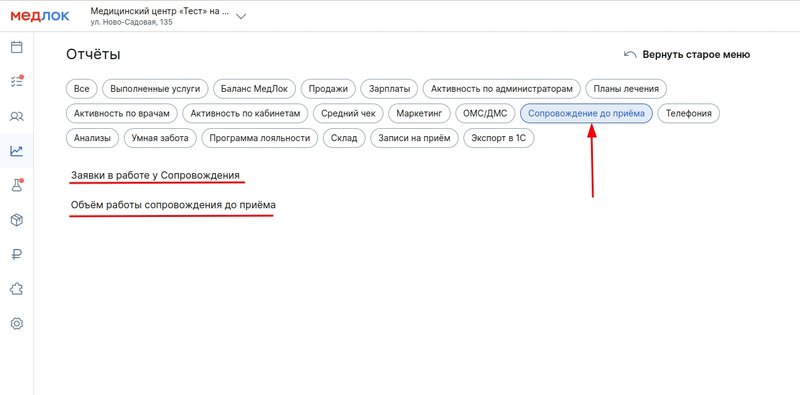
Task: Select the Экспорт в 1С chip
Action: (x=498, y=138)
